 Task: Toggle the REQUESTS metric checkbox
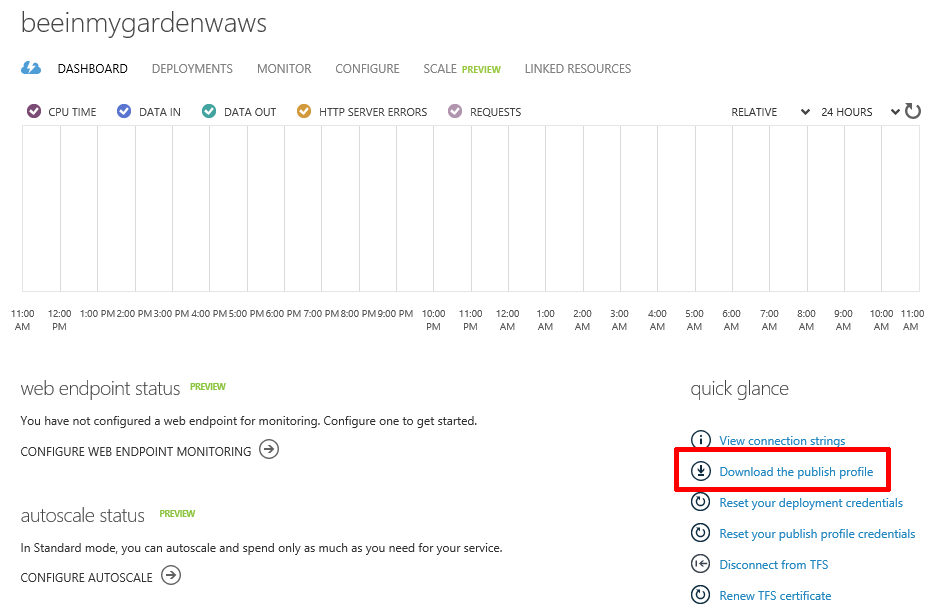pos(455,111)
